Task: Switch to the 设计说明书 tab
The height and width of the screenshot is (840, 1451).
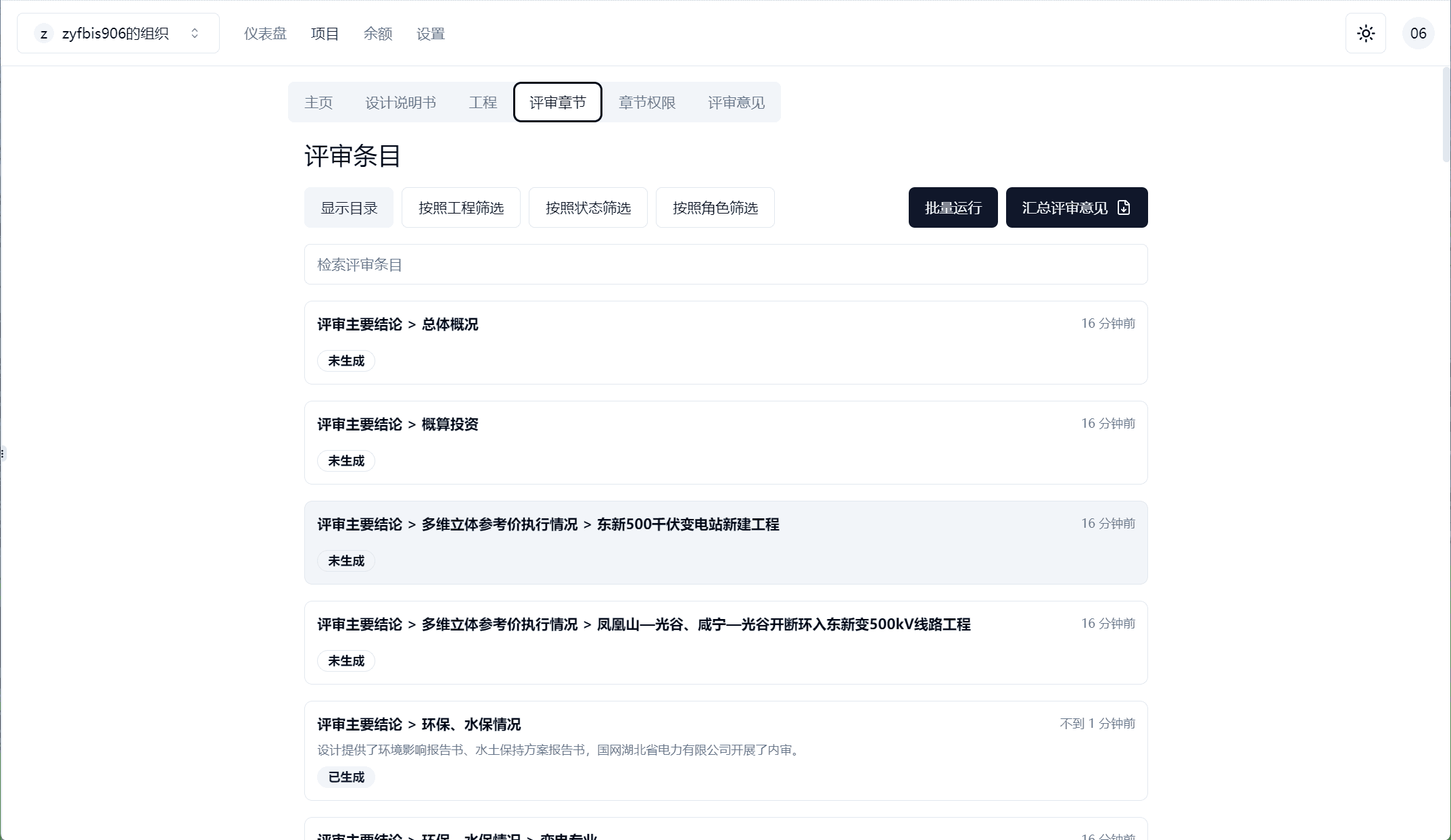Action: point(400,102)
